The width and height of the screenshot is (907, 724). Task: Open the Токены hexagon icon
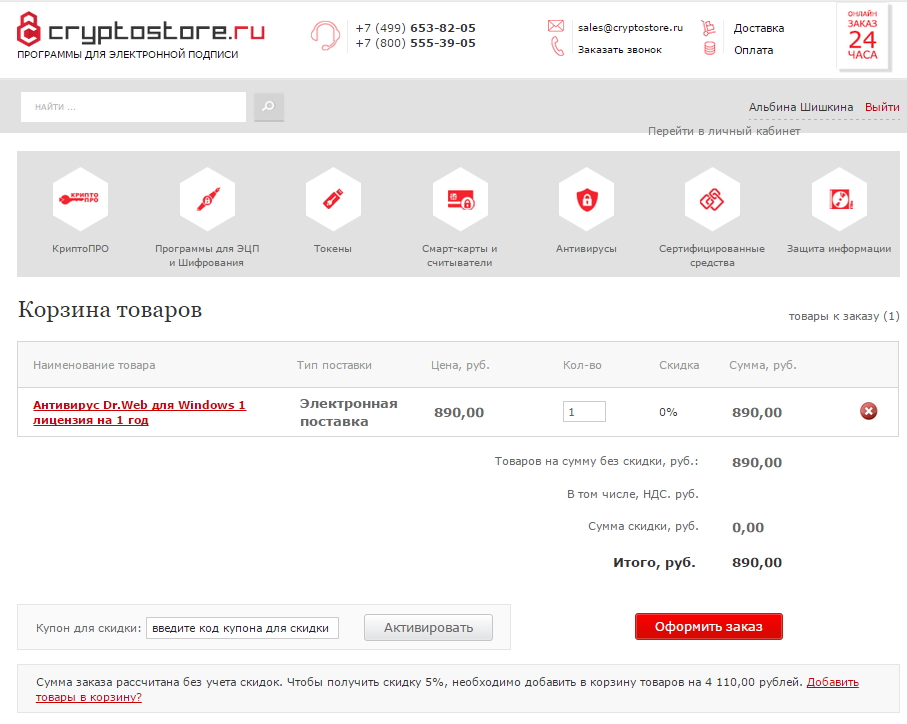coord(333,199)
